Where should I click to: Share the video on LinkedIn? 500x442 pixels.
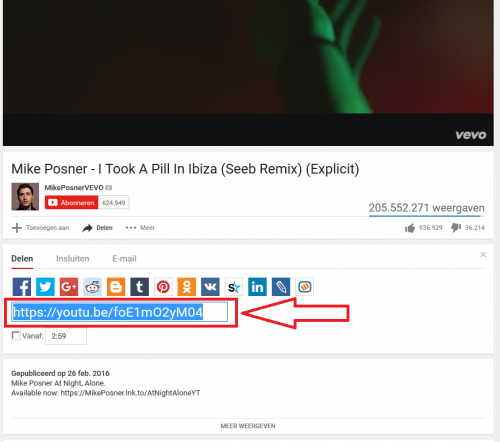pos(257,287)
